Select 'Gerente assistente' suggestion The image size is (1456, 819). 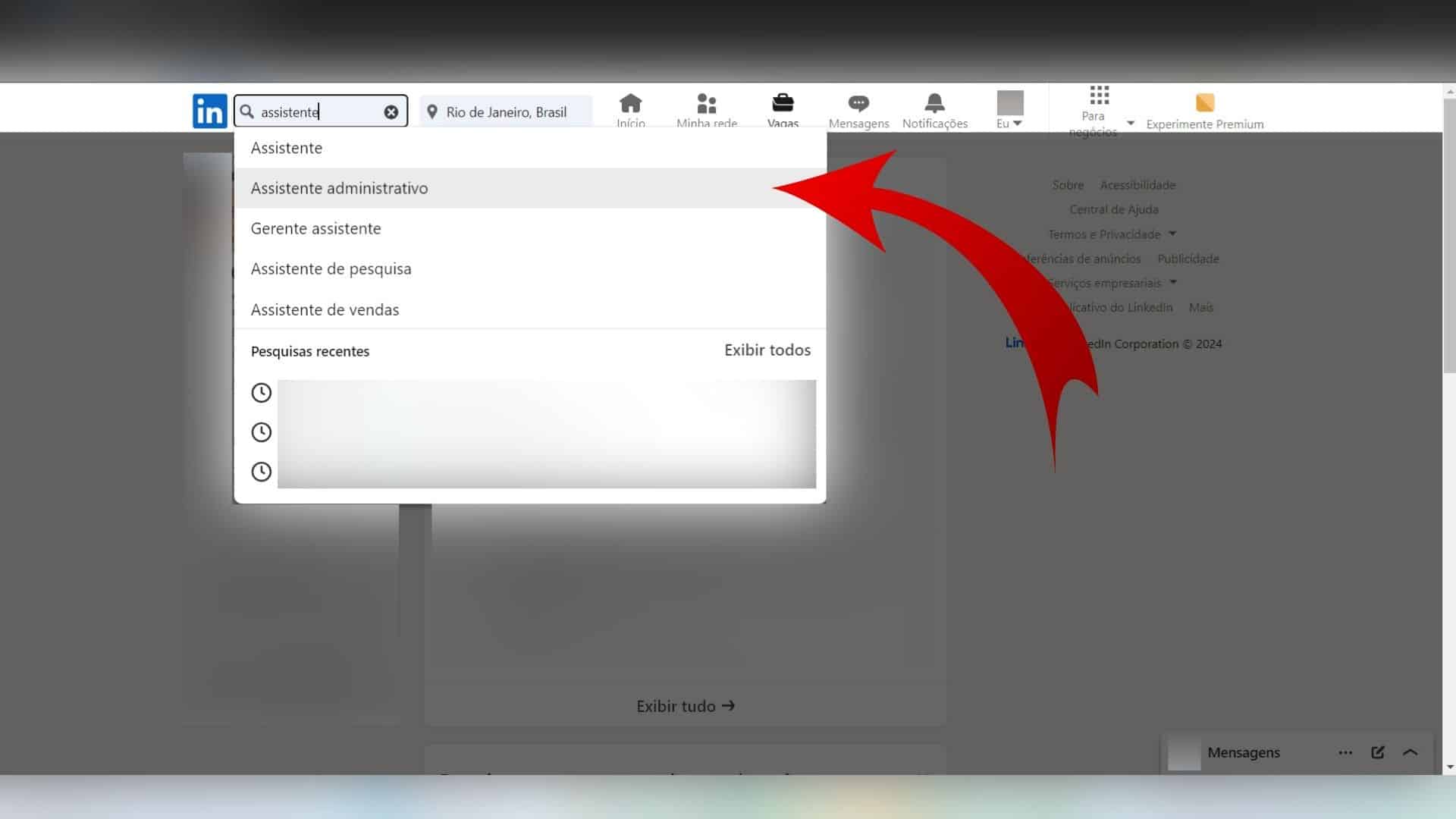pos(530,228)
